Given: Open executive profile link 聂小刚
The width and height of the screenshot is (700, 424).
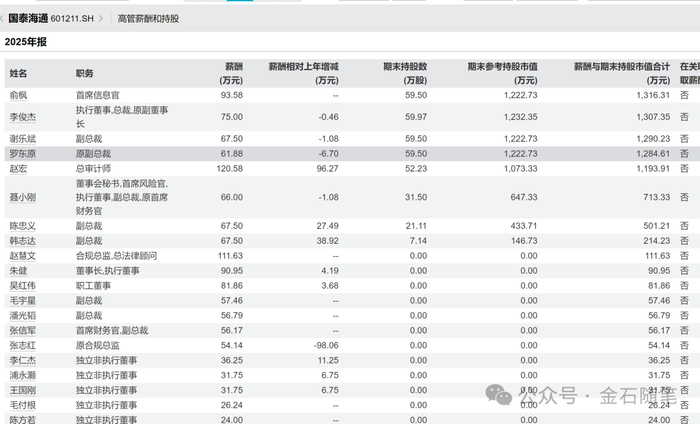Looking at the screenshot, I should [23, 197].
